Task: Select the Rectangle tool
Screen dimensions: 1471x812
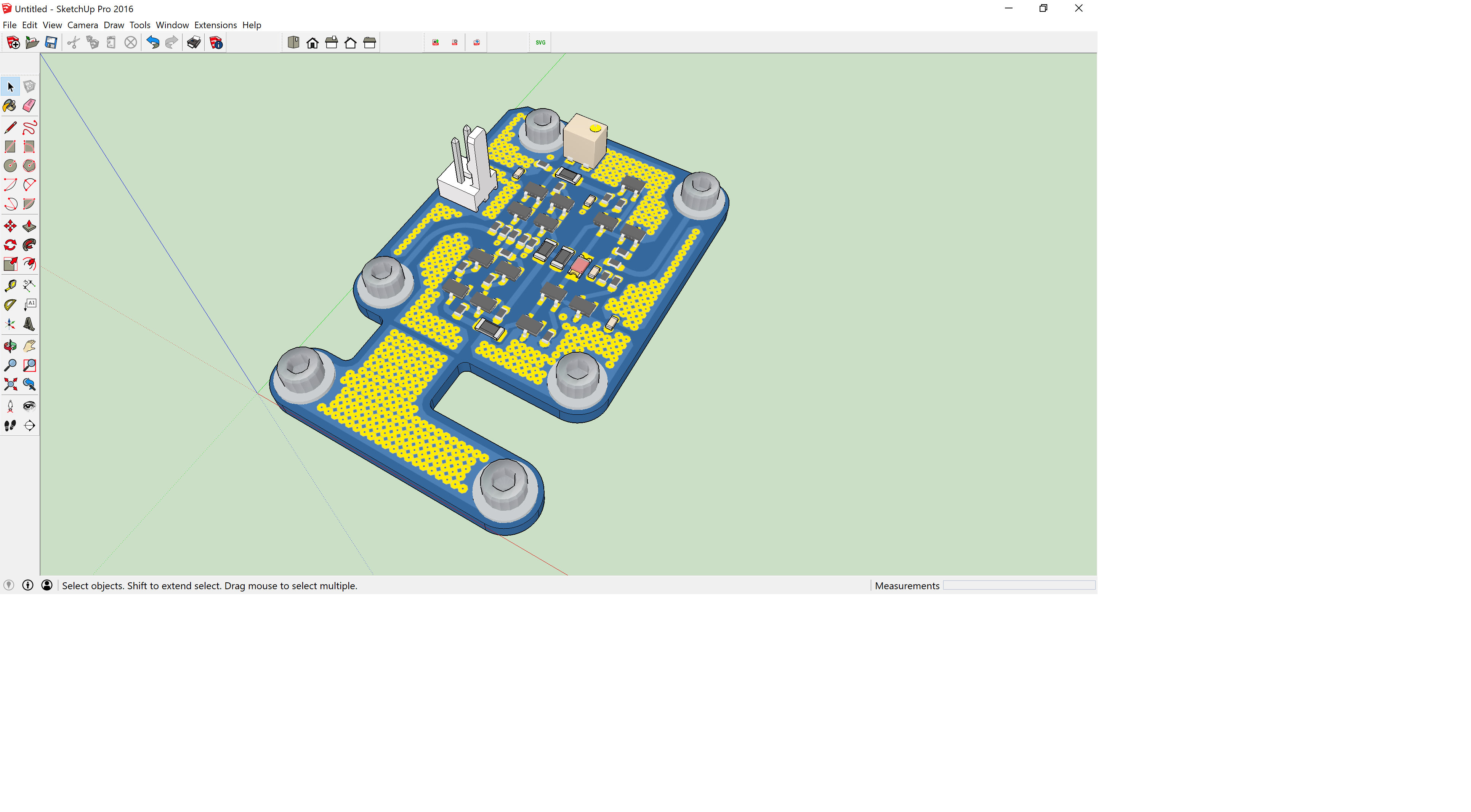Action: [x=10, y=147]
